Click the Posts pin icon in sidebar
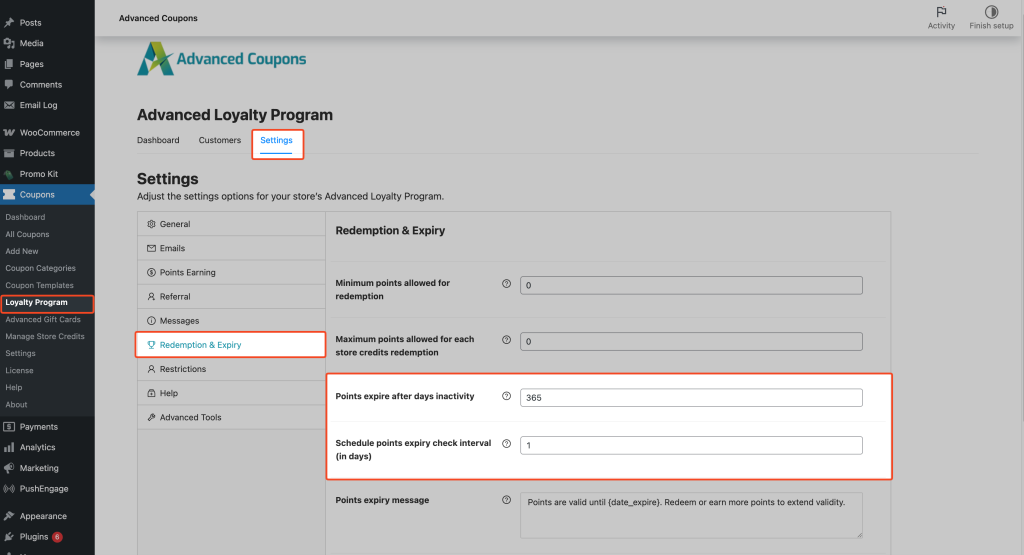The width and height of the screenshot is (1024, 555). coord(9,22)
